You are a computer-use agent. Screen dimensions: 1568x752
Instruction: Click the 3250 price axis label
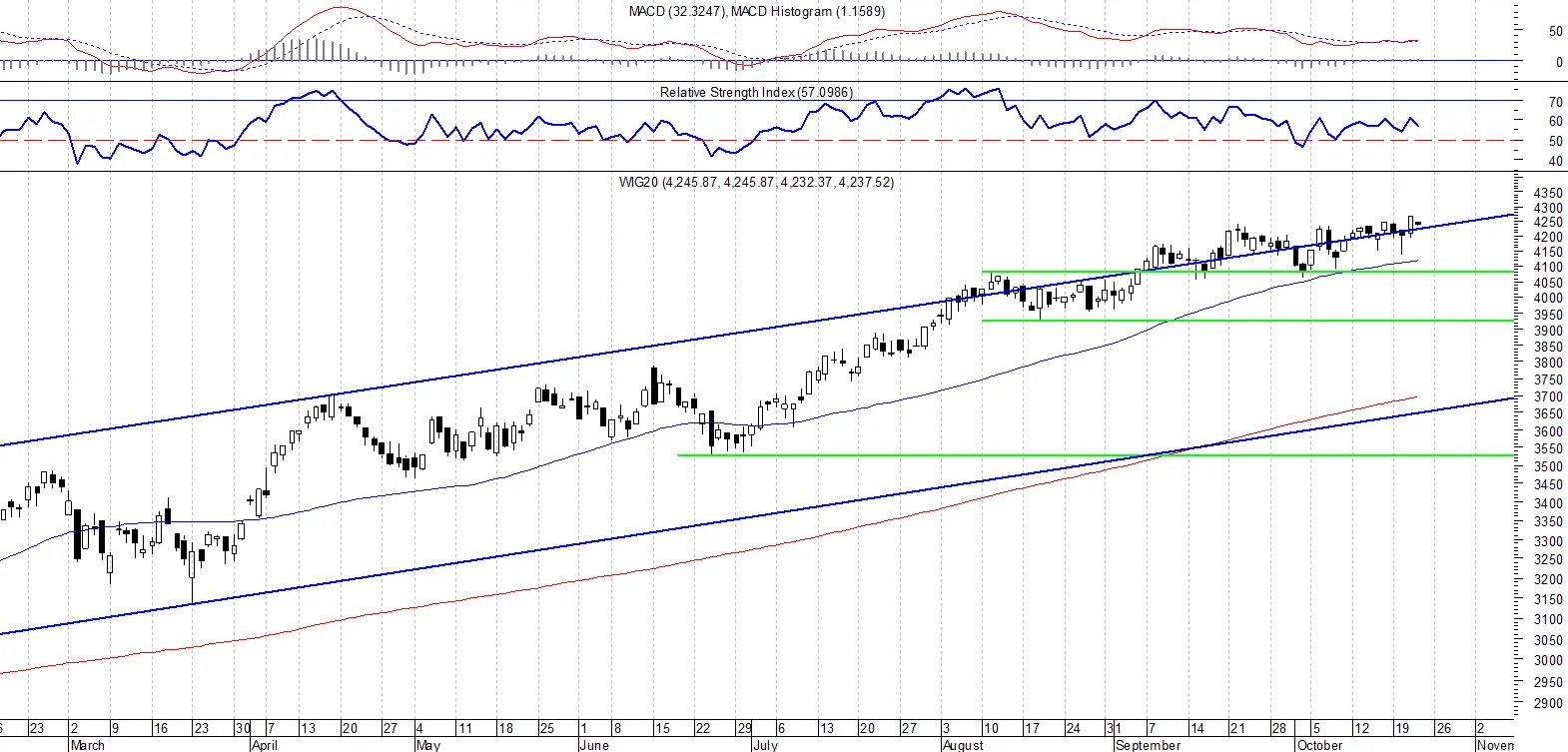point(1548,560)
